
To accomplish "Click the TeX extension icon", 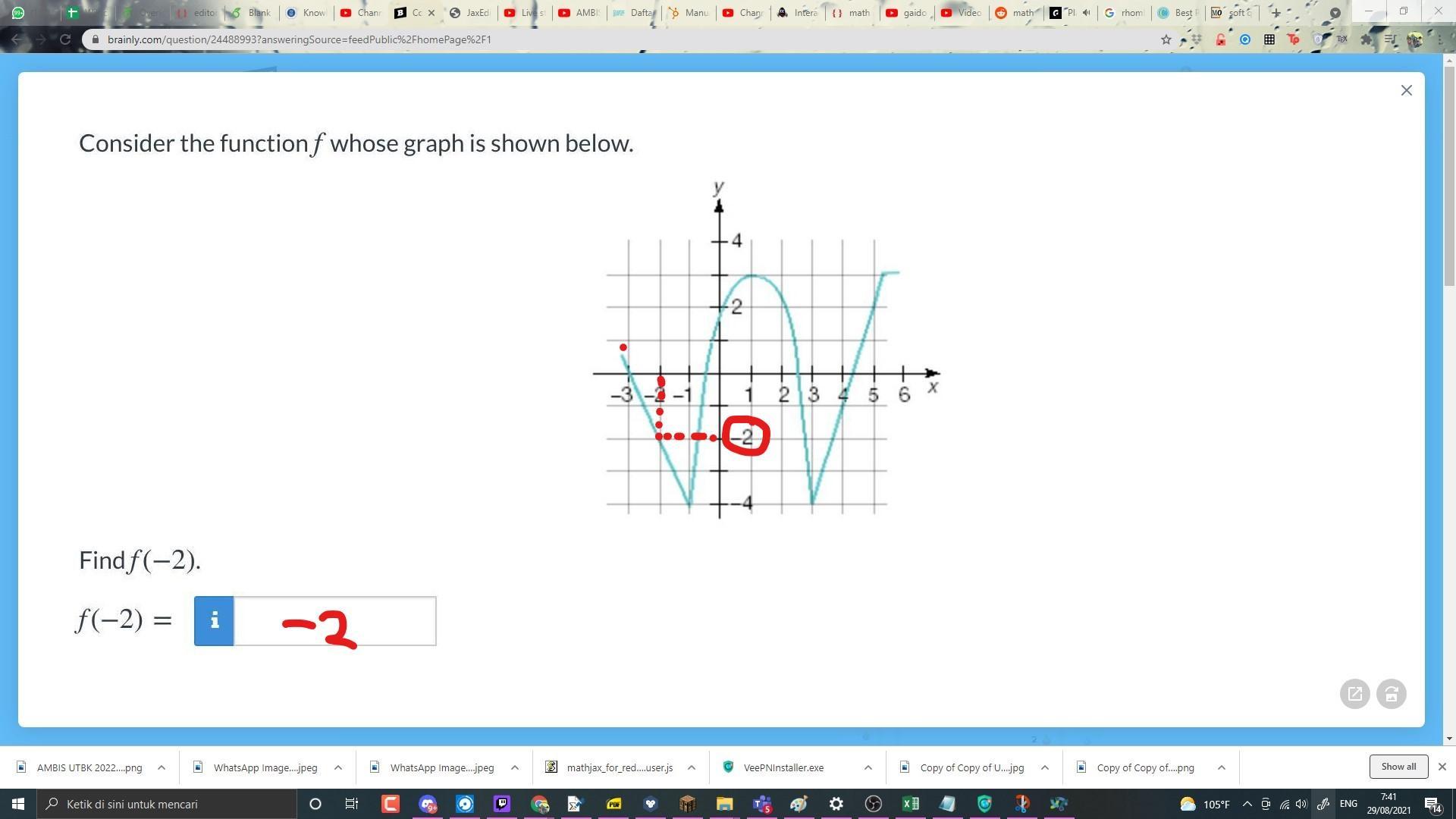I will 1341,39.
